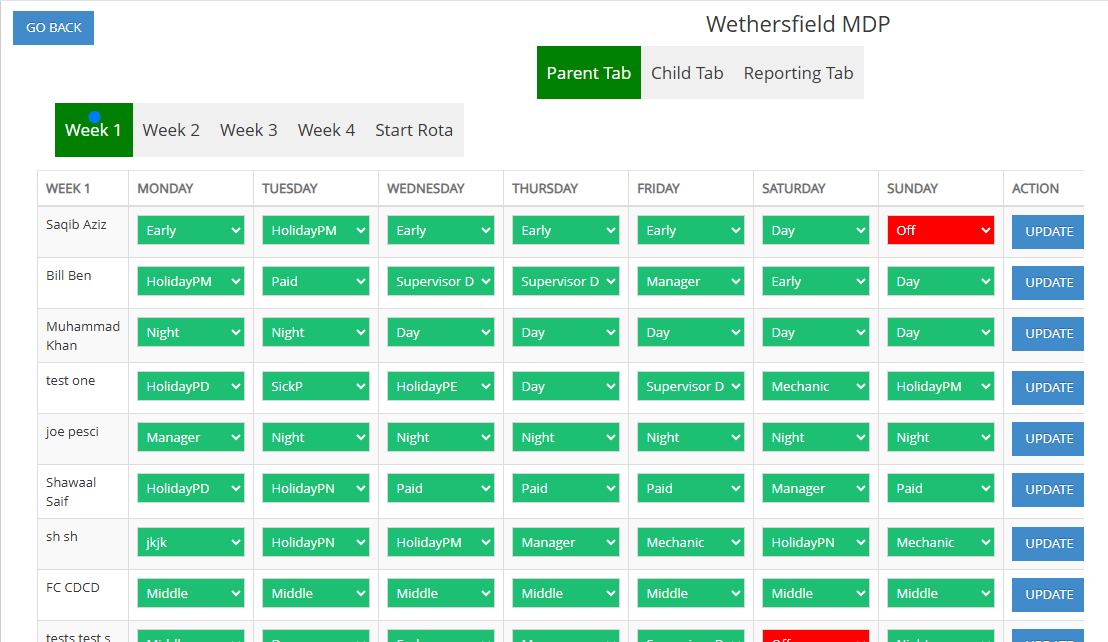Open the Reporting Tab
This screenshot has width=1108, height=642.
tap(798, 73)
